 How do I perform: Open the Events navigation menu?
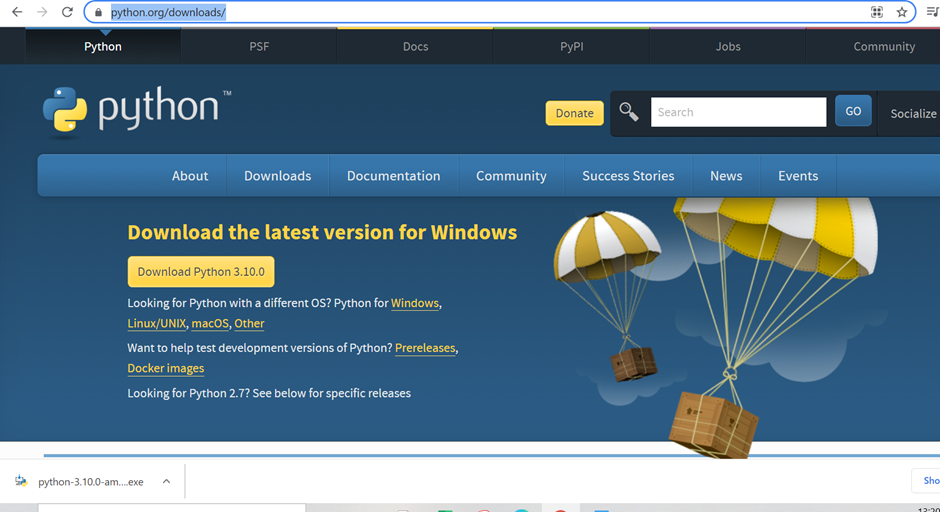tap(798, 176)
